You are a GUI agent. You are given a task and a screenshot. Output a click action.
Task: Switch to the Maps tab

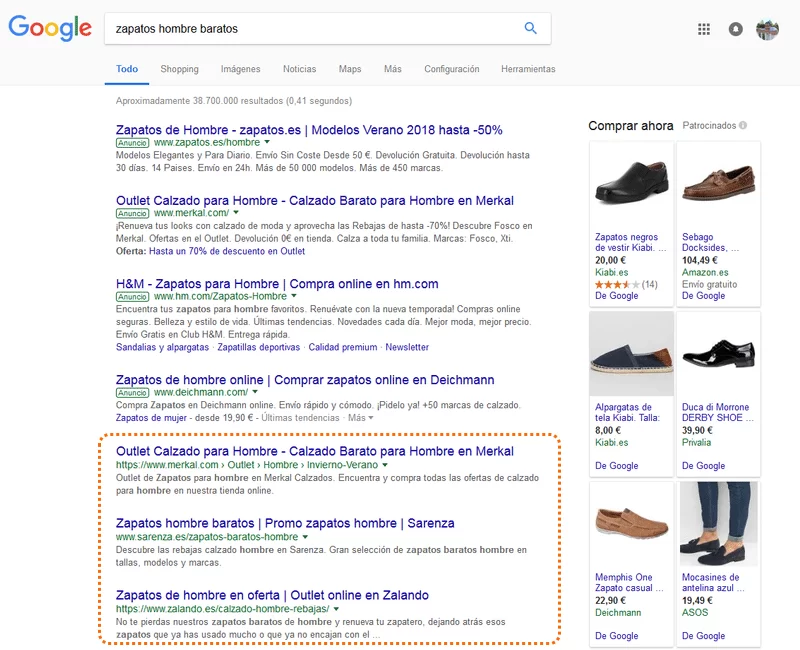[350, 69]
